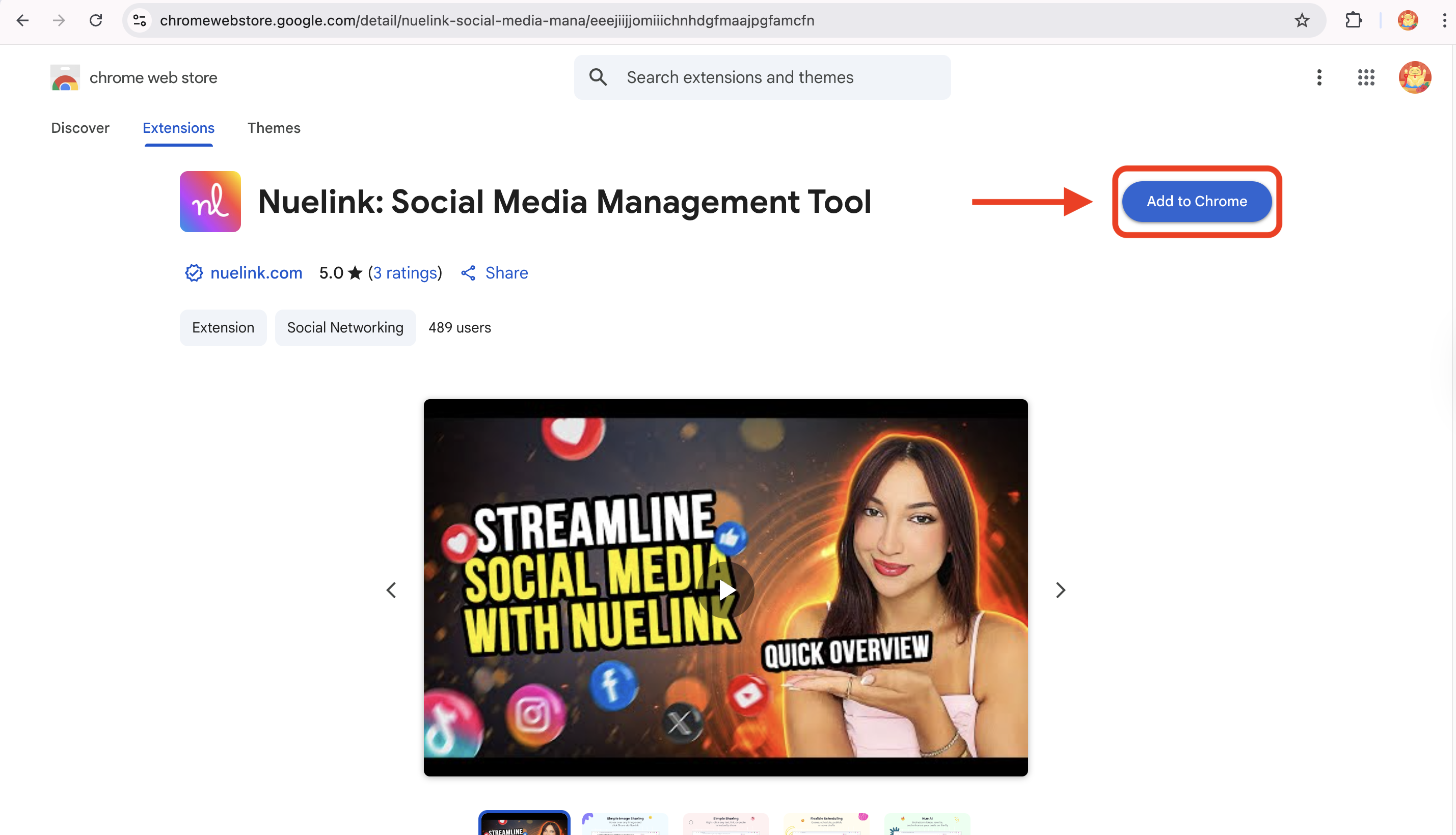Reload the current page

pyautogui.click(x=96, y=21)
